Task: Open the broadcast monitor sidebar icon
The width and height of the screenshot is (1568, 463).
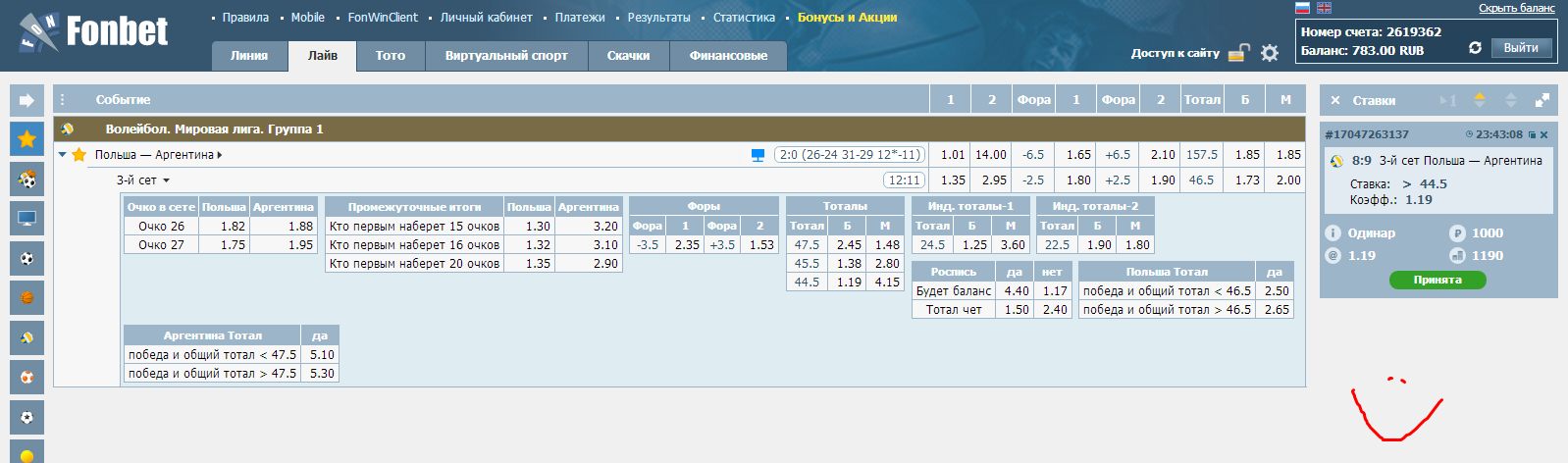Action: tap(26, 219)
